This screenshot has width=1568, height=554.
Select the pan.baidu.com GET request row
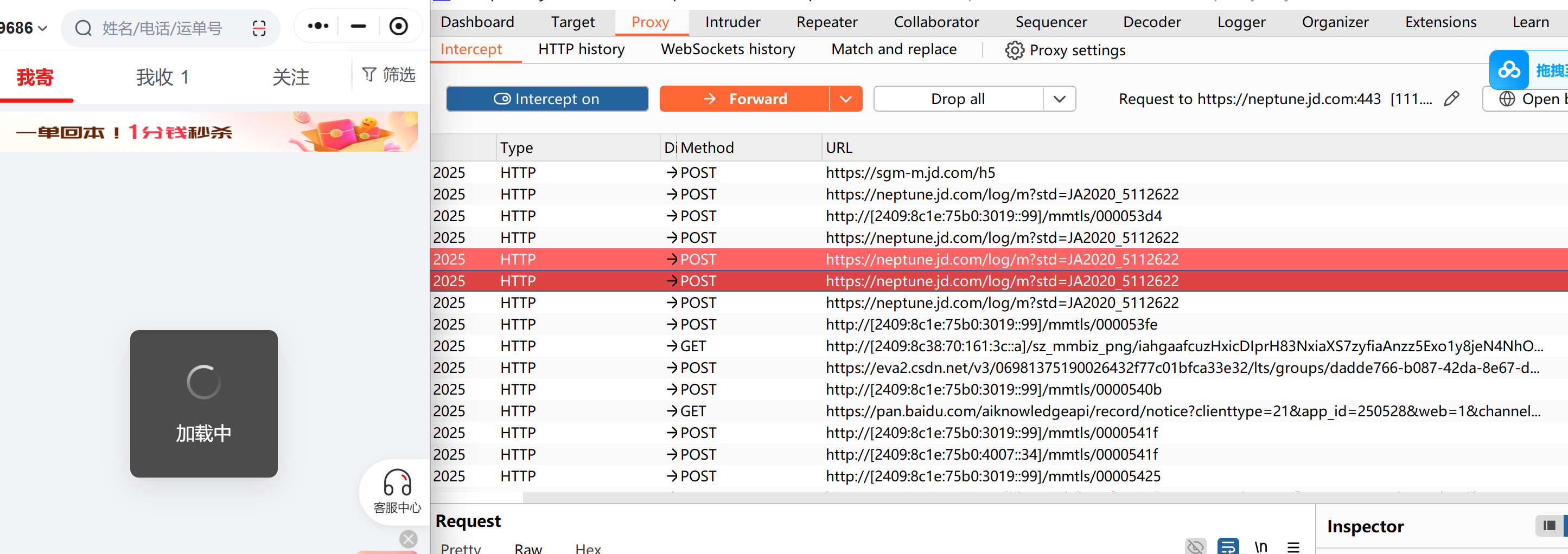pos(999,411)
